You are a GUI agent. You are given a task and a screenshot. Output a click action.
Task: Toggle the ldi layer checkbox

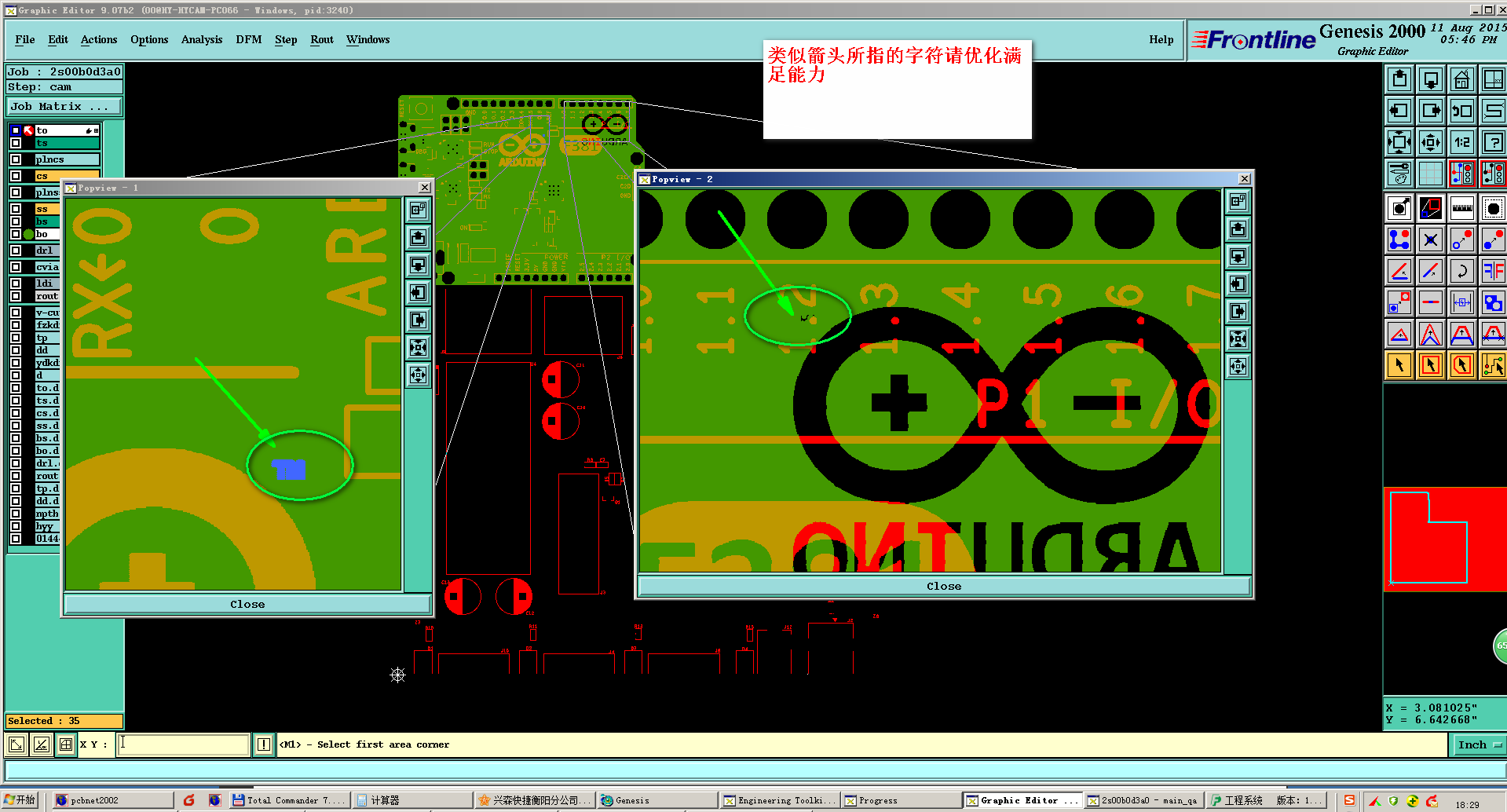pos(16,283)
